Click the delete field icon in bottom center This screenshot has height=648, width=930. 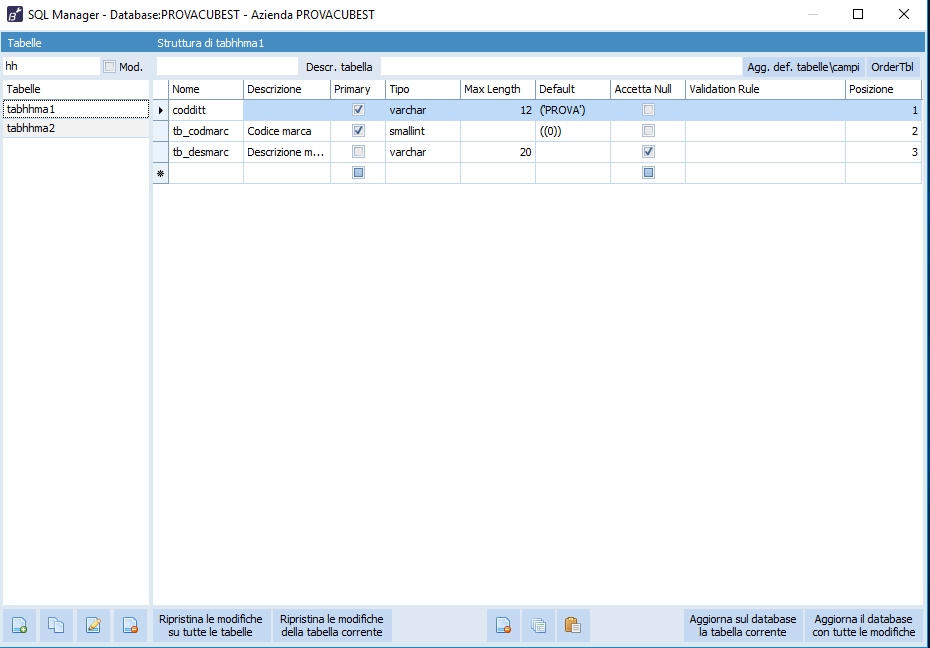pyautogui.click(x=504, y=625)
